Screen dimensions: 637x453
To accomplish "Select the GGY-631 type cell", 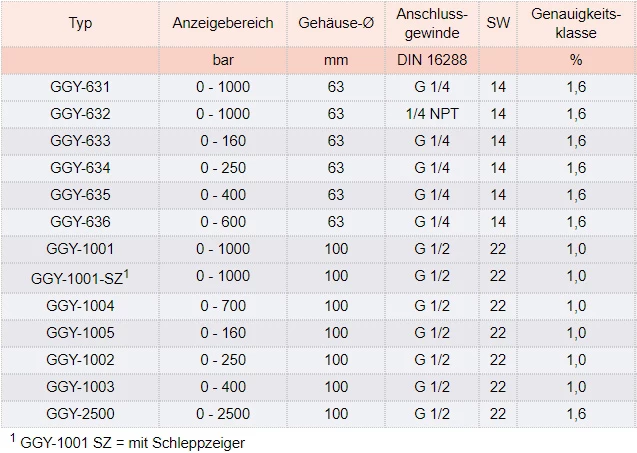I will [x=80, y=87].
